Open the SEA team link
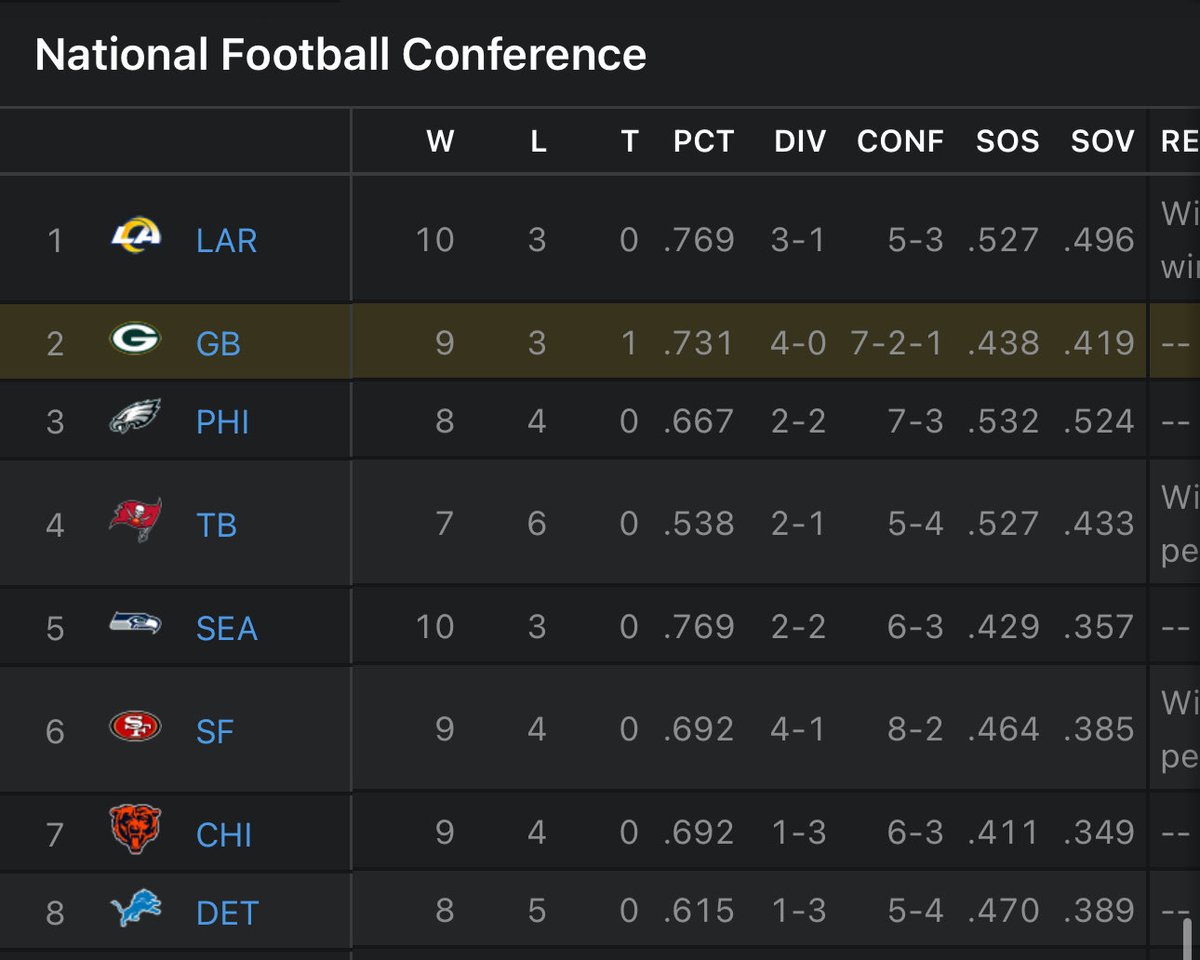 (x=227, y=629)
